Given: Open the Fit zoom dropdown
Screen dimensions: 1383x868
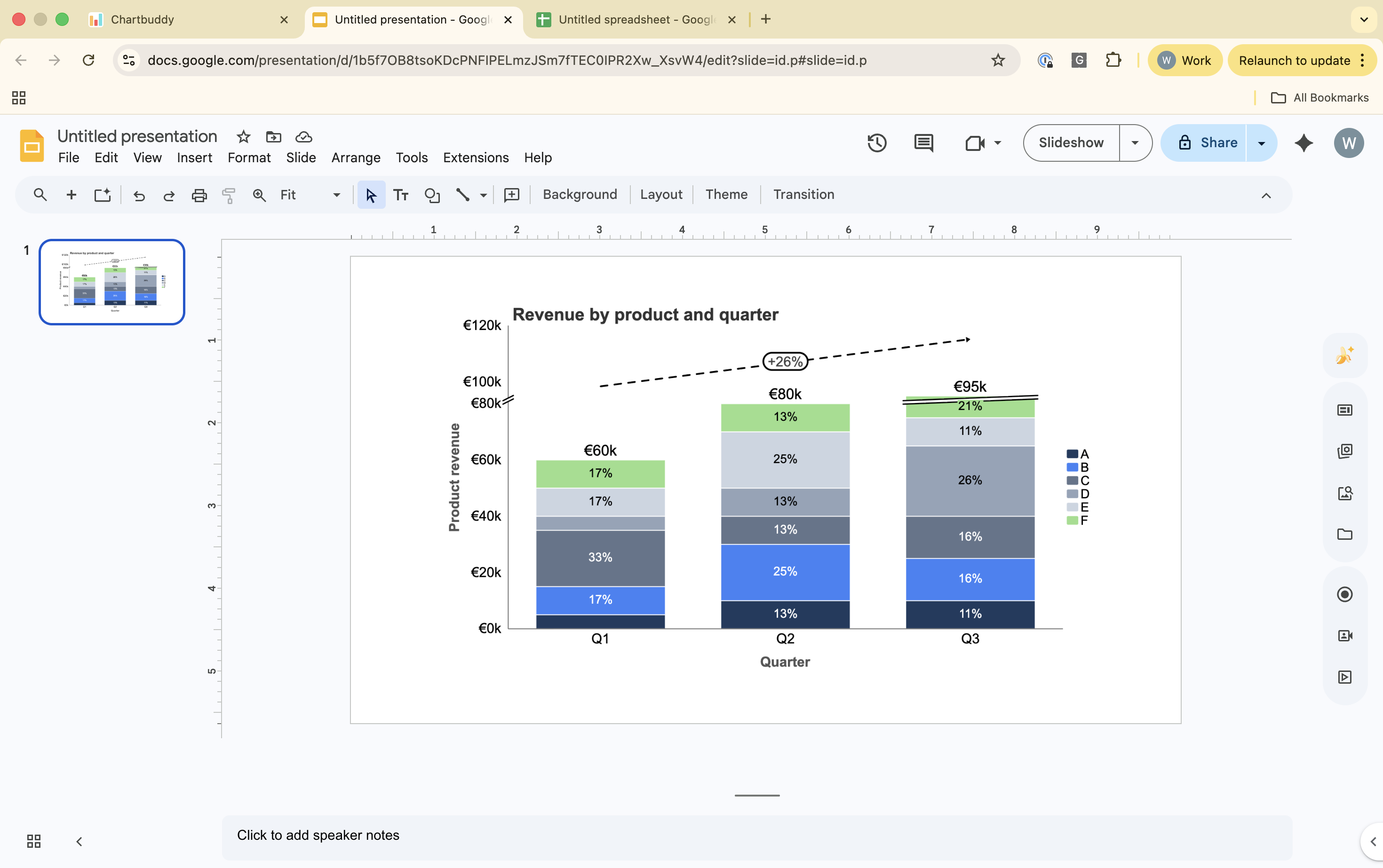Looking at the screenshot, I should coord(335,195).
